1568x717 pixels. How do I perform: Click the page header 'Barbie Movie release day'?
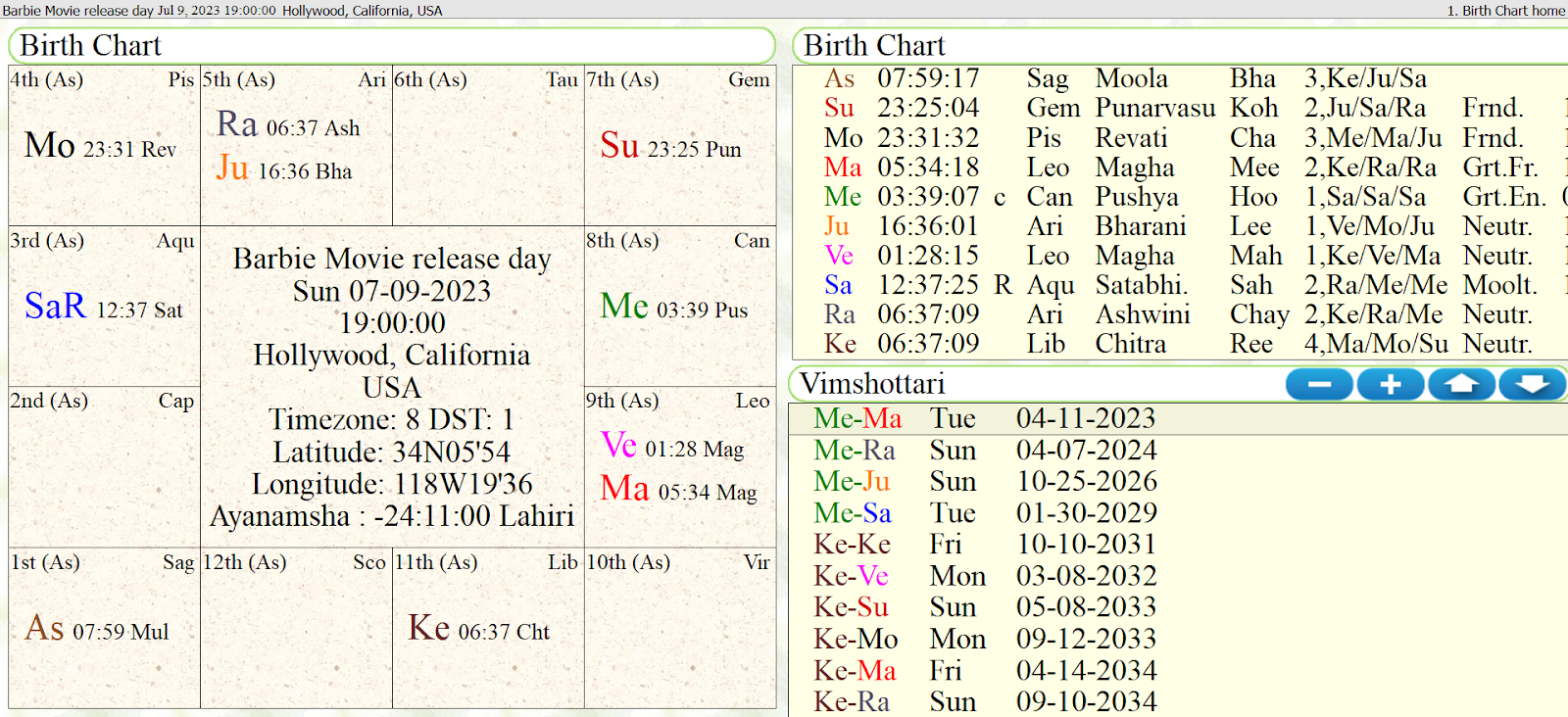(77, 10)
